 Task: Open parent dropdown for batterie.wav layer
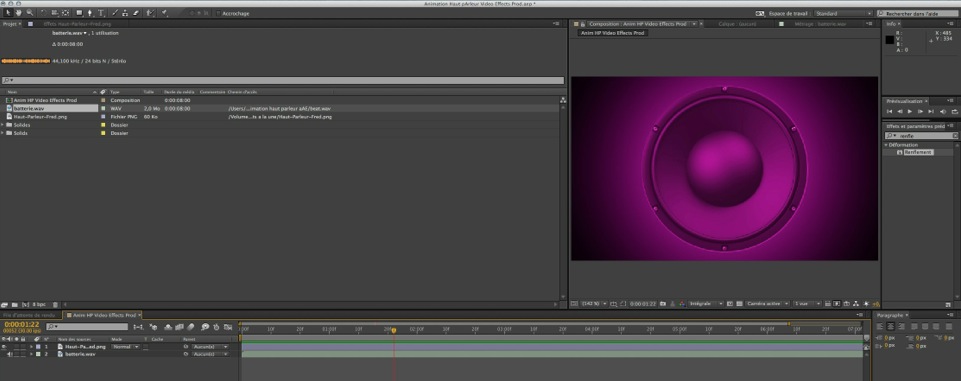tap(210, 354)
